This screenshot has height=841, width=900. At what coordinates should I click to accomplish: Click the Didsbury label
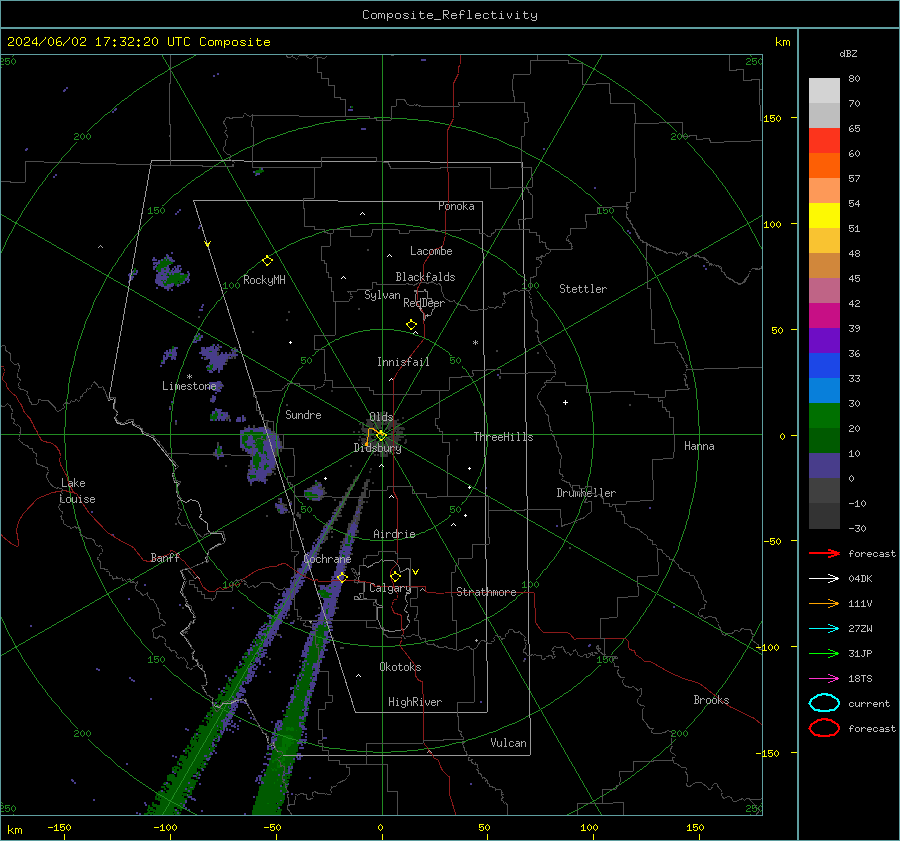click(x=377, y=448)
